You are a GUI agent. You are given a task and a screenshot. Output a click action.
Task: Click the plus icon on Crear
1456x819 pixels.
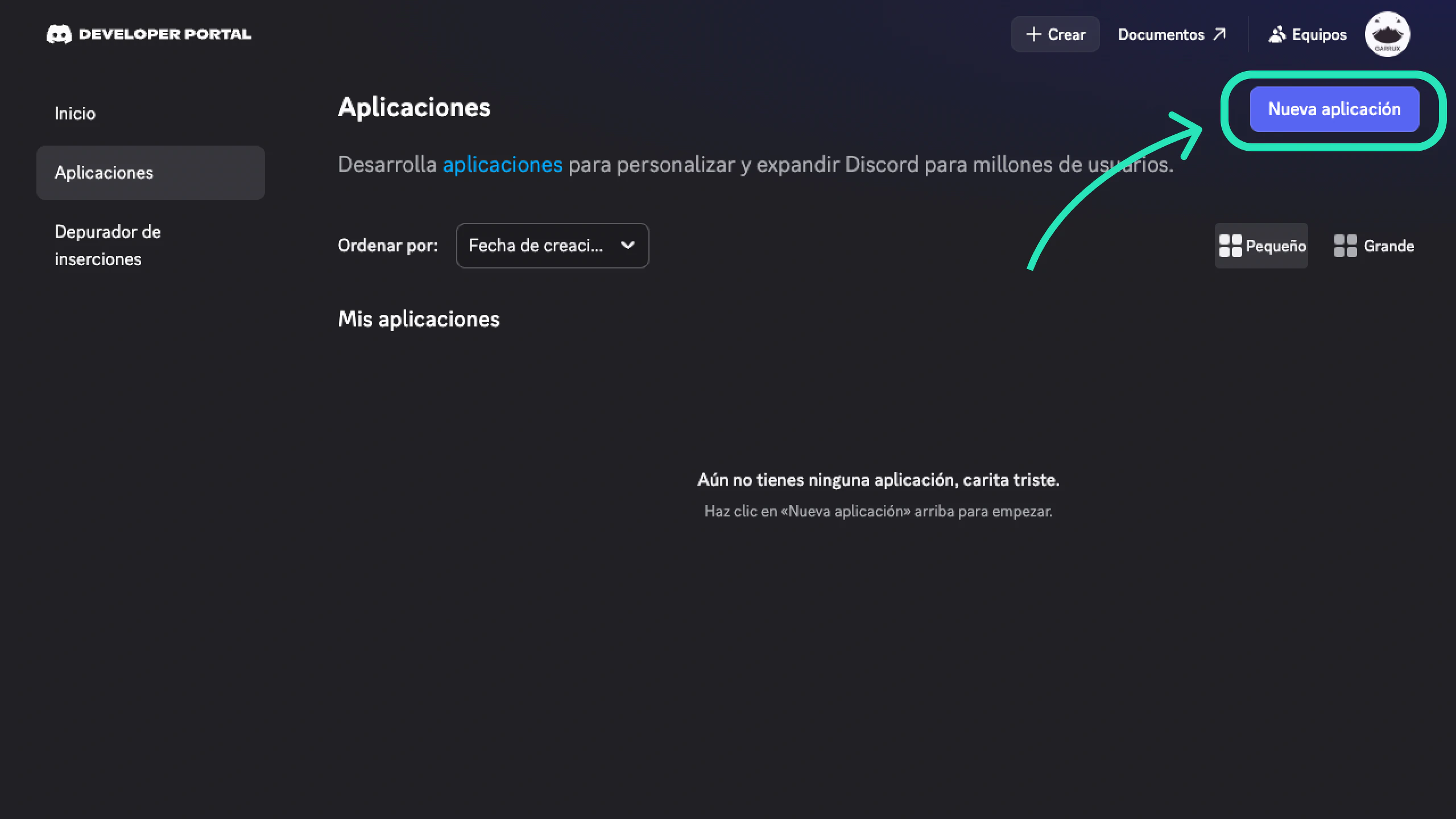point(1033,34)
